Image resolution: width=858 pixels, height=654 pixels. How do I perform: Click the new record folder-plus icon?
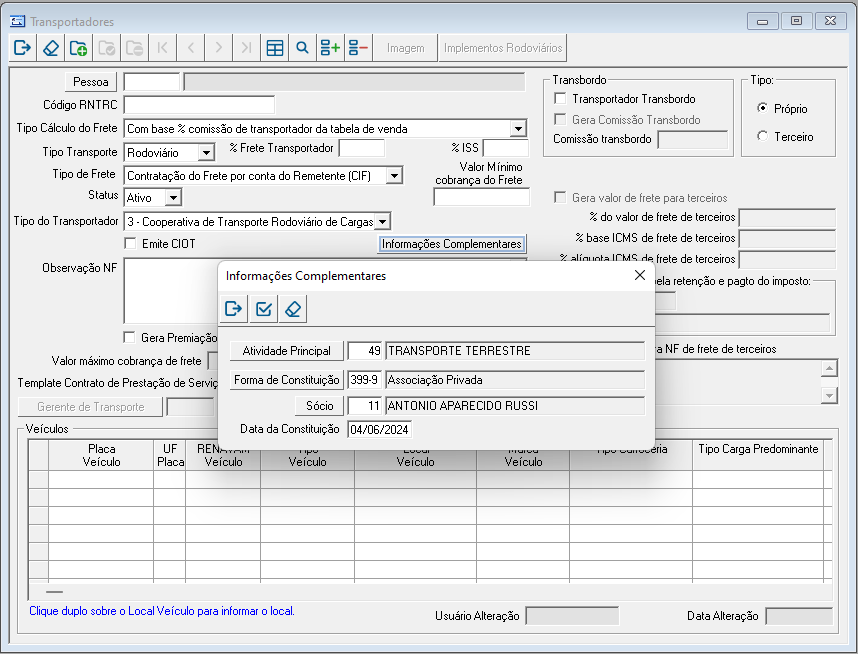point(78,48)
